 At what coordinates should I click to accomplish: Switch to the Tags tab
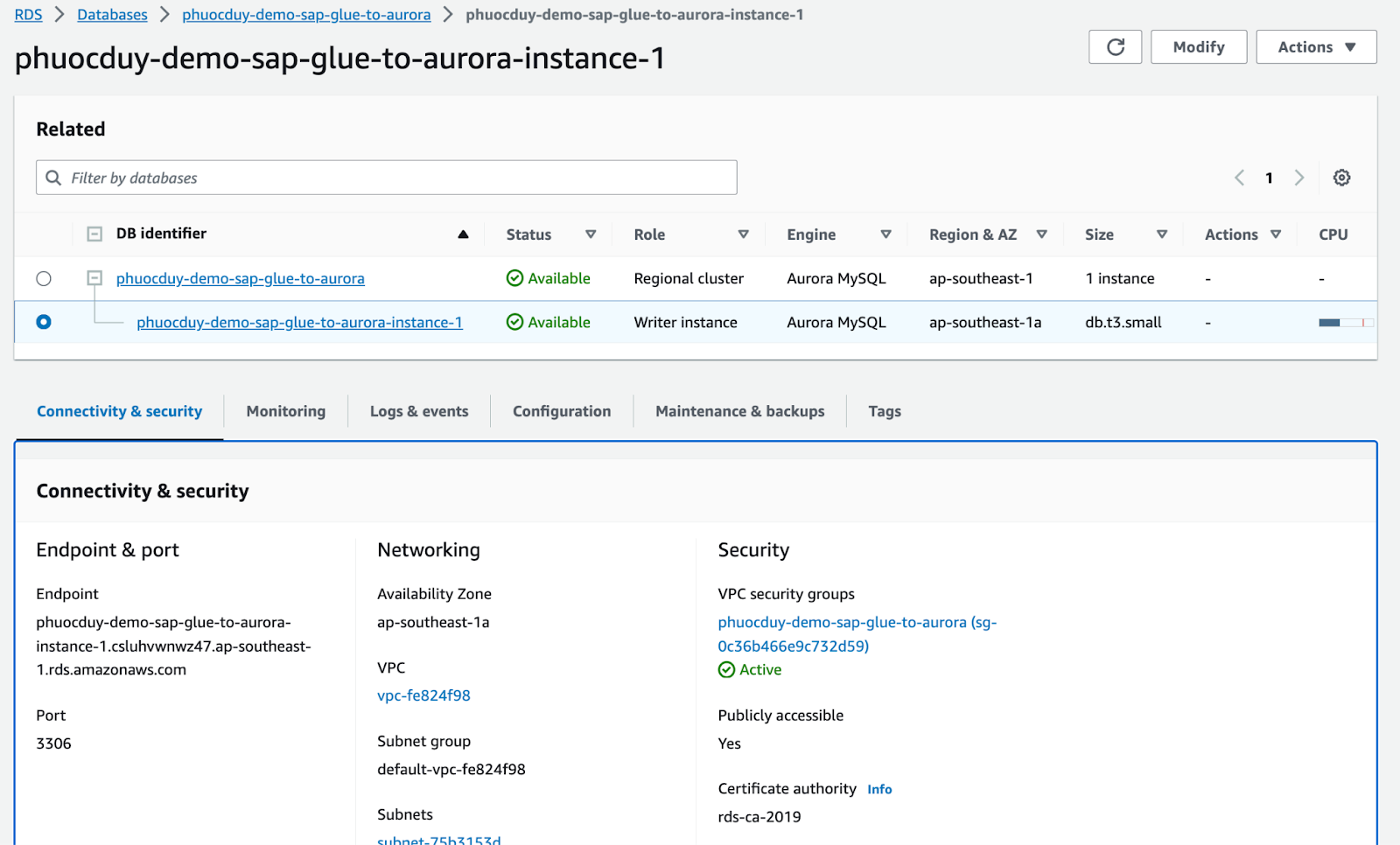(885, 411)
